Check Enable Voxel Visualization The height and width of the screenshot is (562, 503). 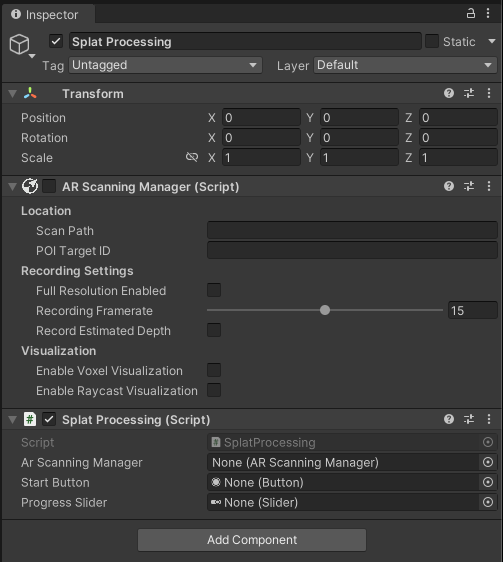click(x=214, y=370)
